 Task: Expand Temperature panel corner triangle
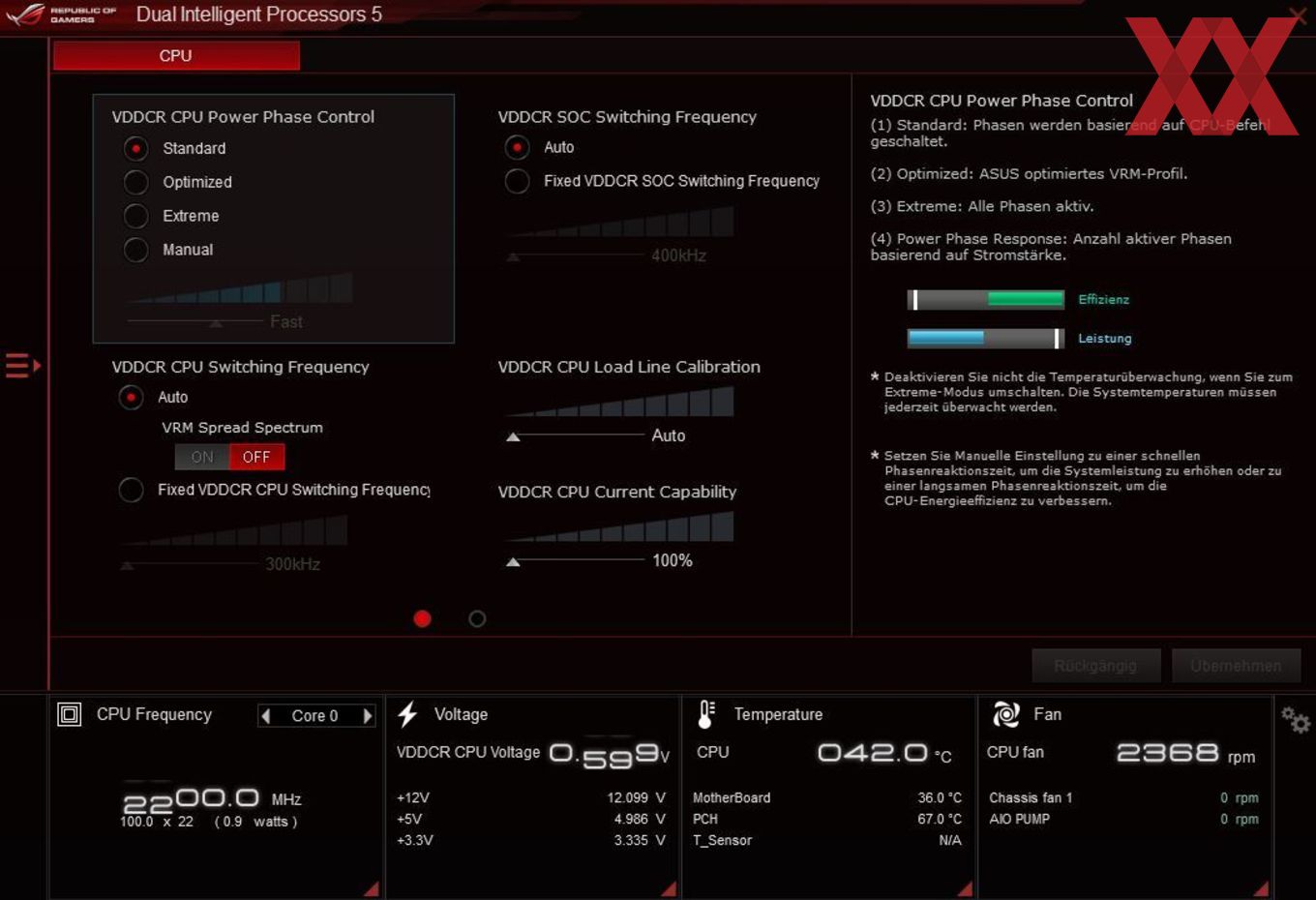pyautogui.click(x=965, y=888)
